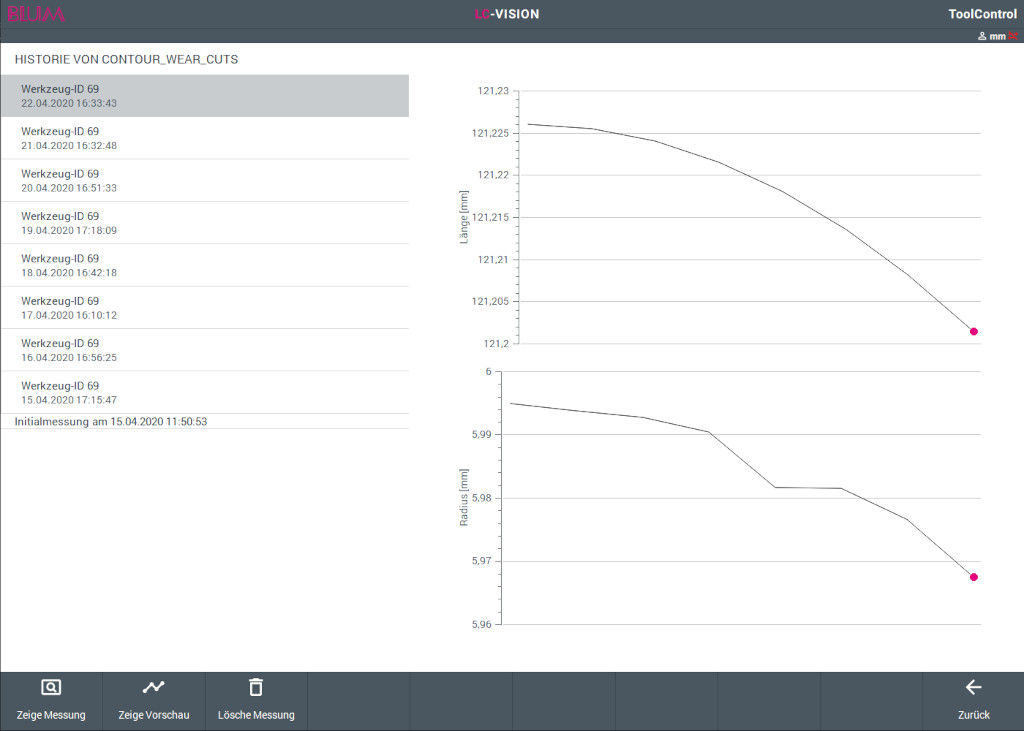Click the 5,99 axis value
The width and height of the screenshot is (1024, 731).
[481, 434]
